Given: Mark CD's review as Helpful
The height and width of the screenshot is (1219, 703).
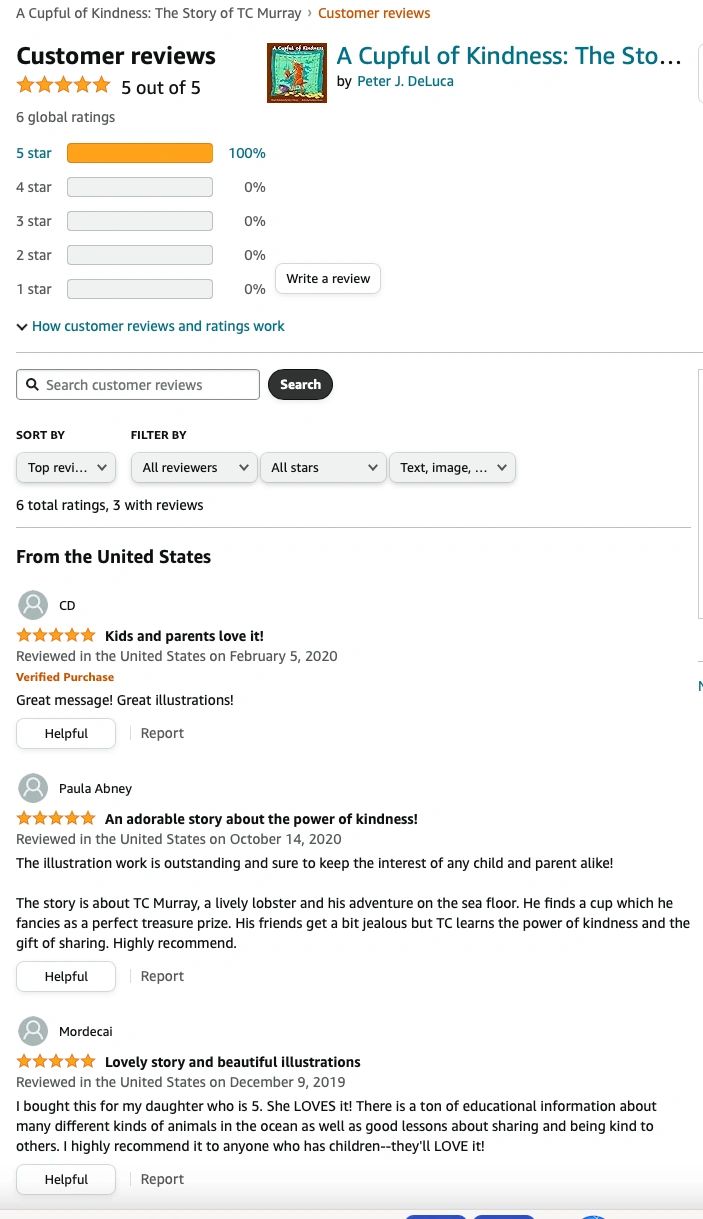Looking at the screenshot, I should 66,734.
